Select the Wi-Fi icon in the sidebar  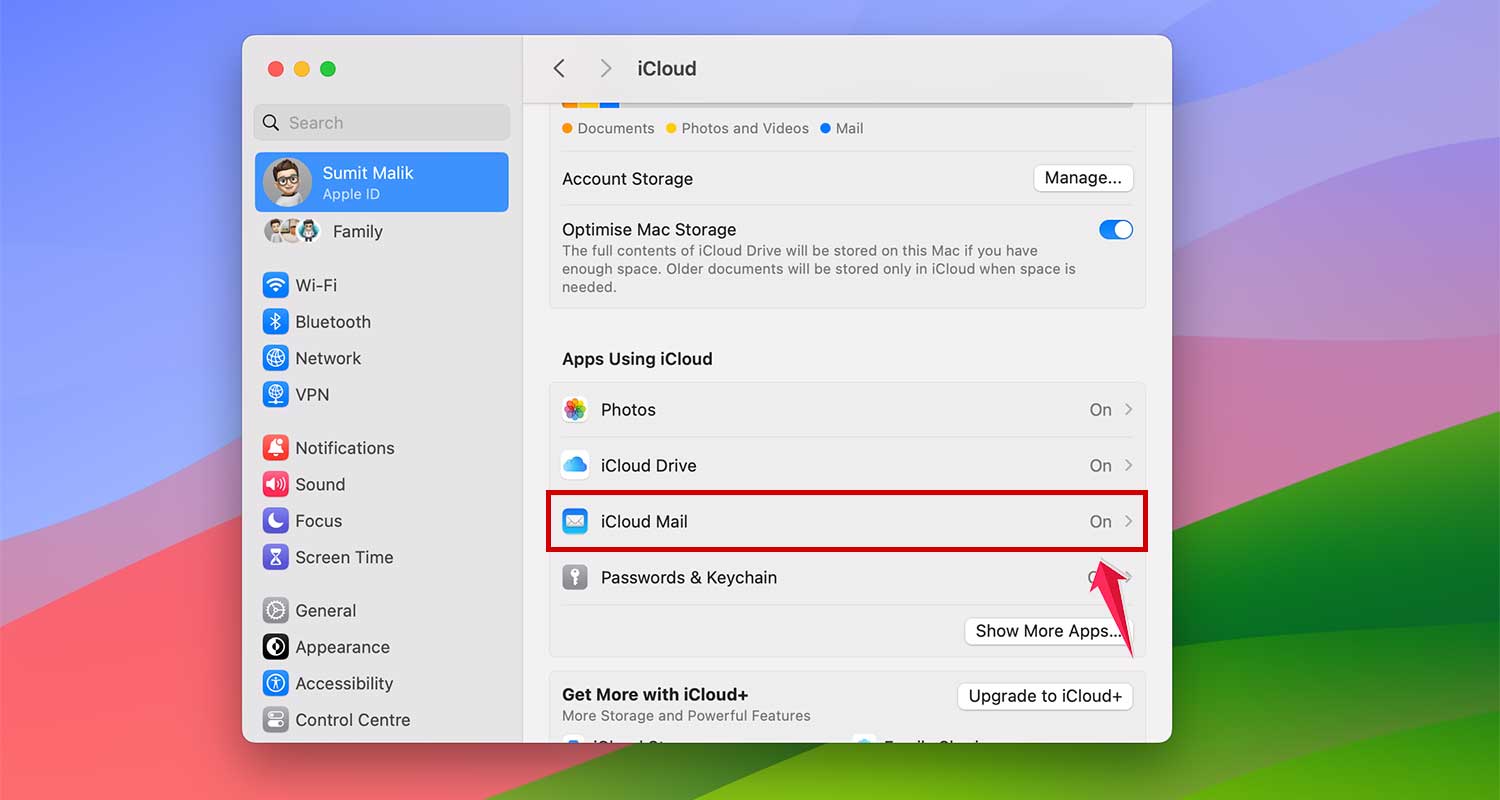pos(275,285)
